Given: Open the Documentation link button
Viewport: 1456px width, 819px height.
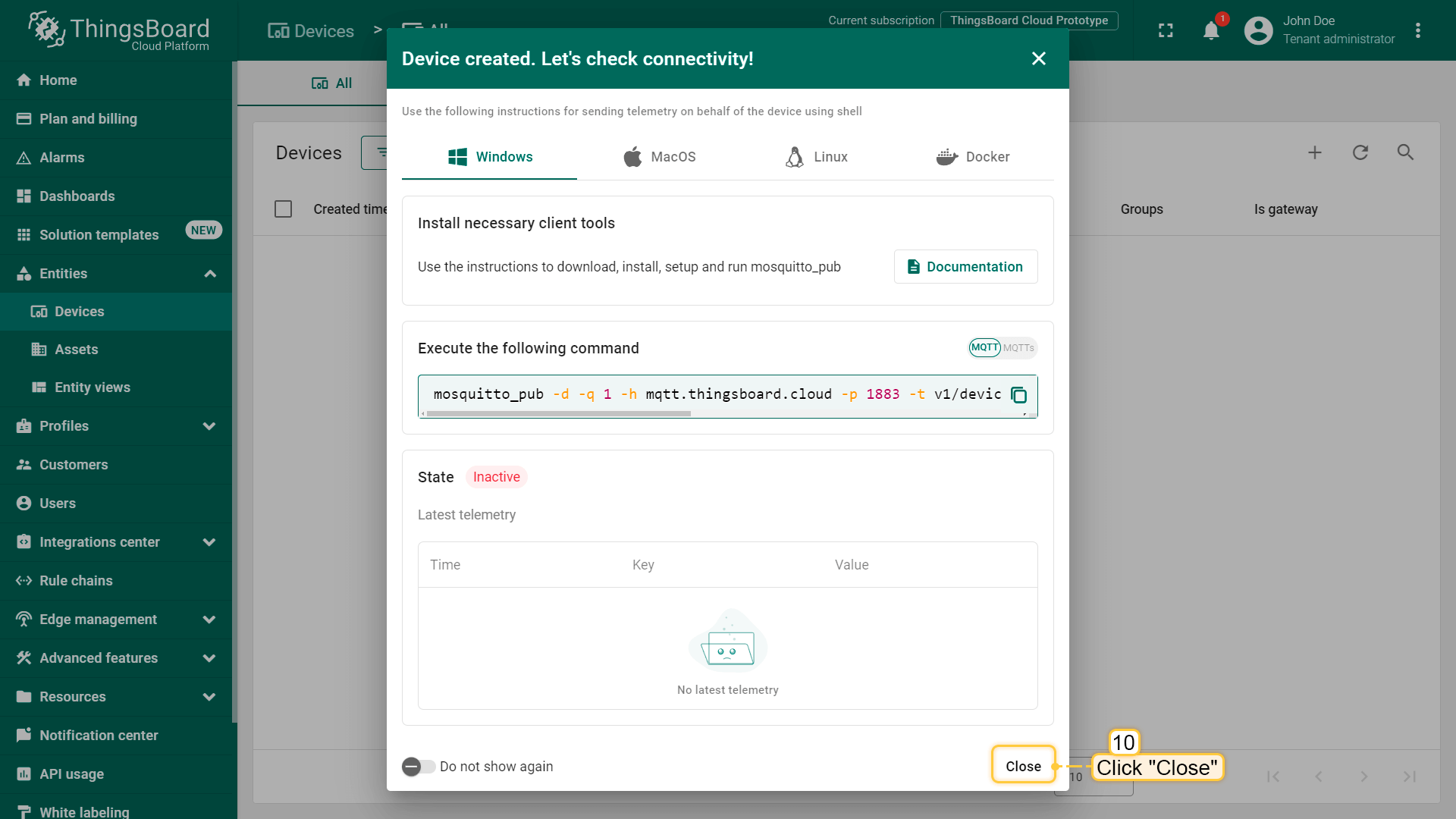Looking at the screenshot, I should (965, 267).
